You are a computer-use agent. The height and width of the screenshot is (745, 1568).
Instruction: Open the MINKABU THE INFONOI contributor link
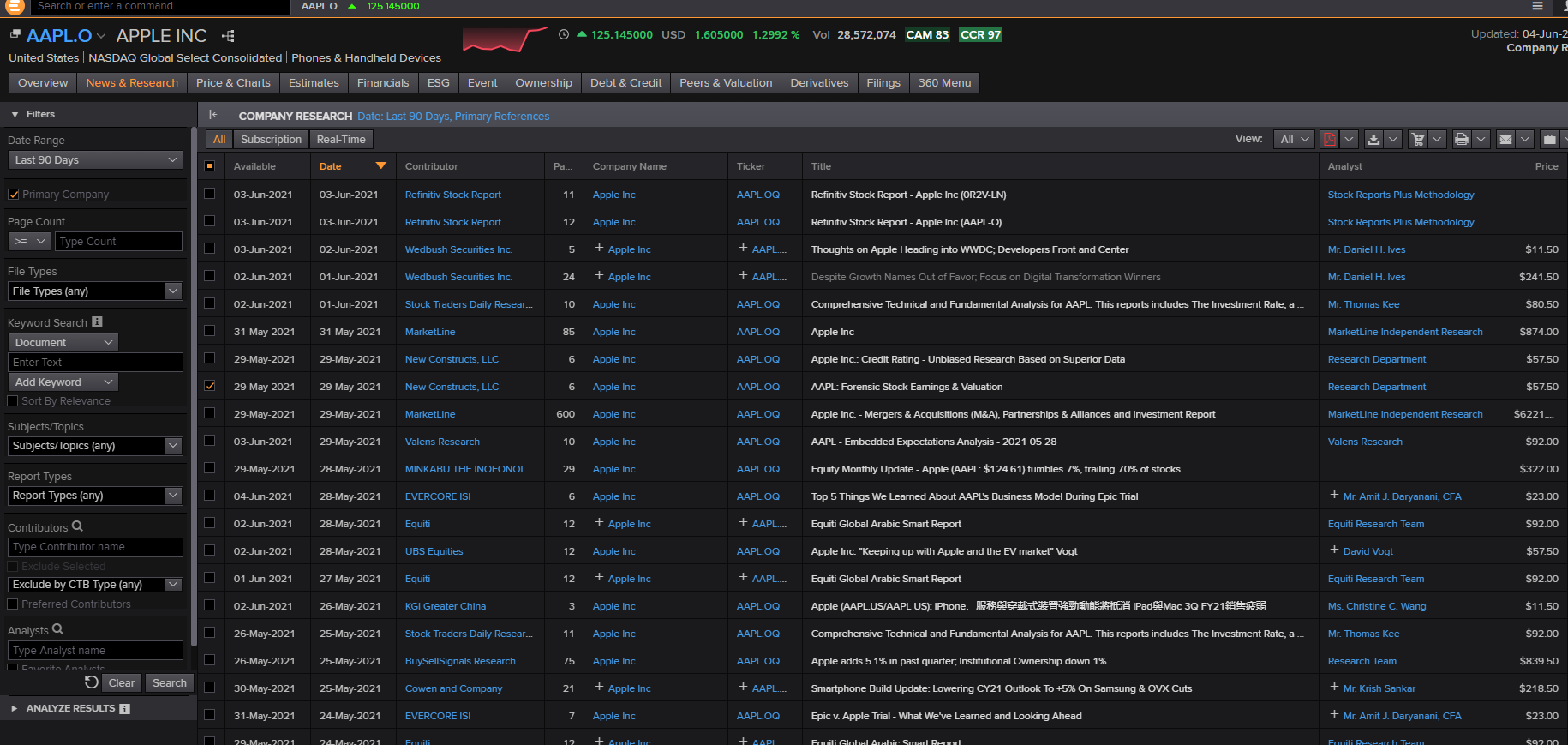(467, 469)
